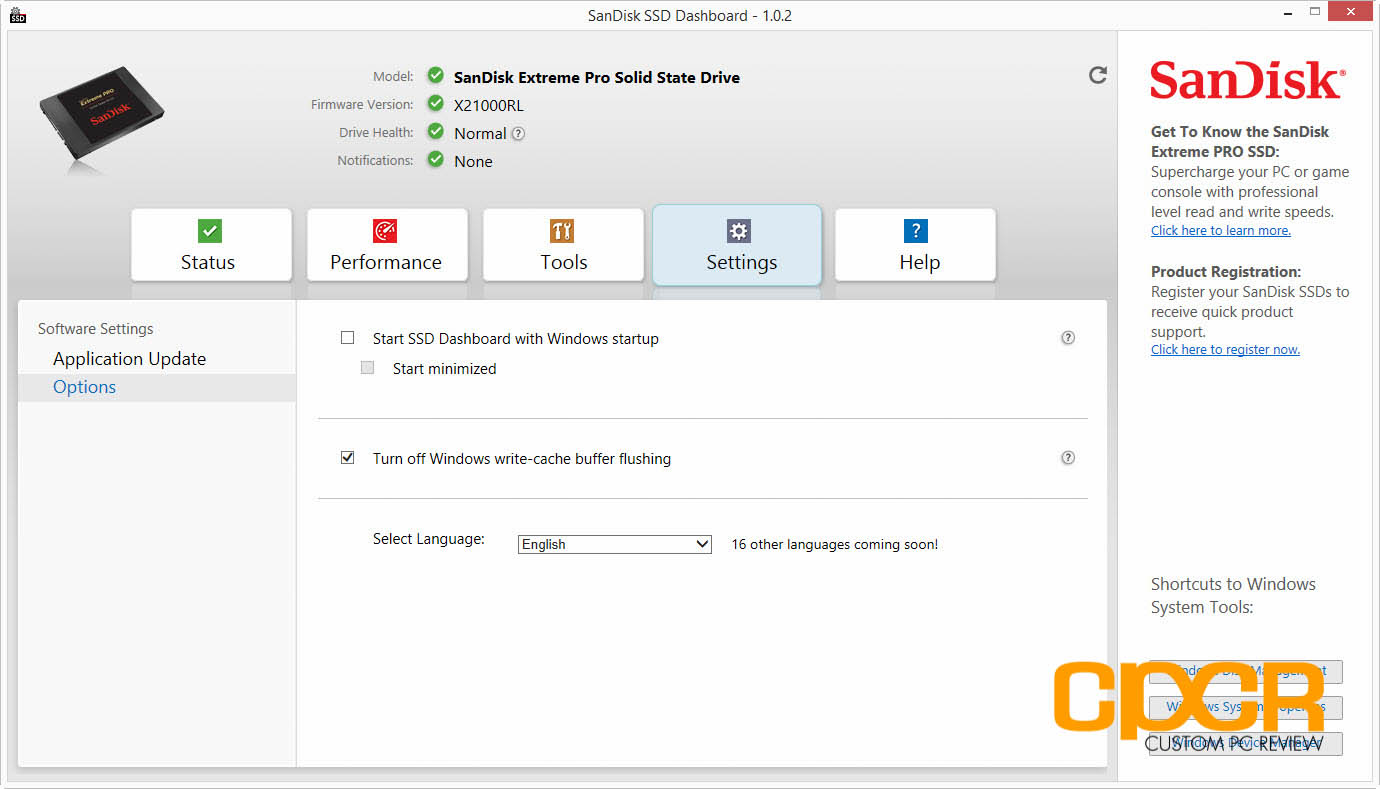The image size is (1380, 789).
Task: Maximize the SanDisk SSD Dashboard window
Action: point(1316,13)
